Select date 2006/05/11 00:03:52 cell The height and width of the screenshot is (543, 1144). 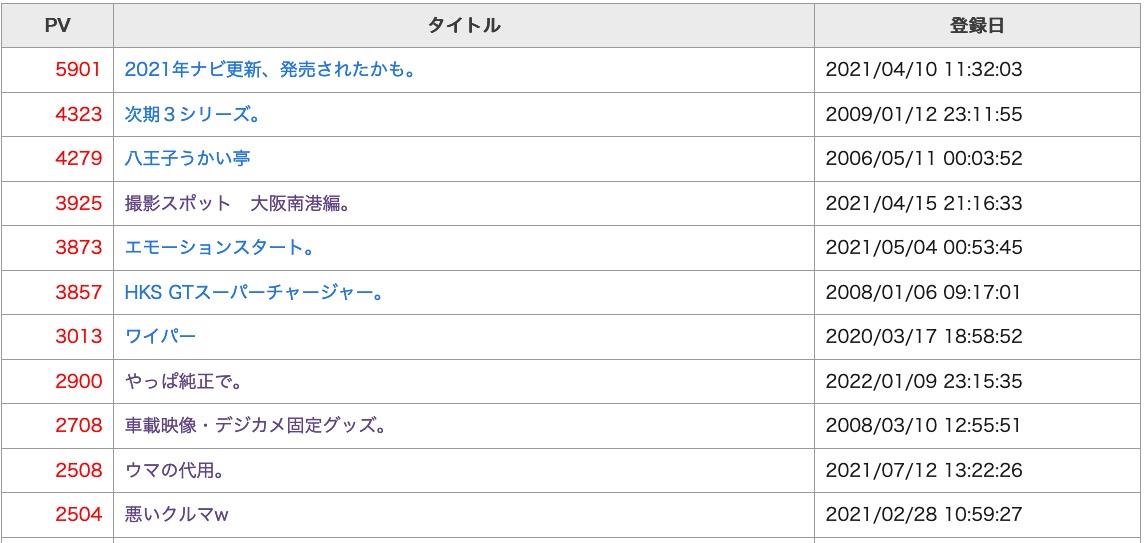click(978, 158)
